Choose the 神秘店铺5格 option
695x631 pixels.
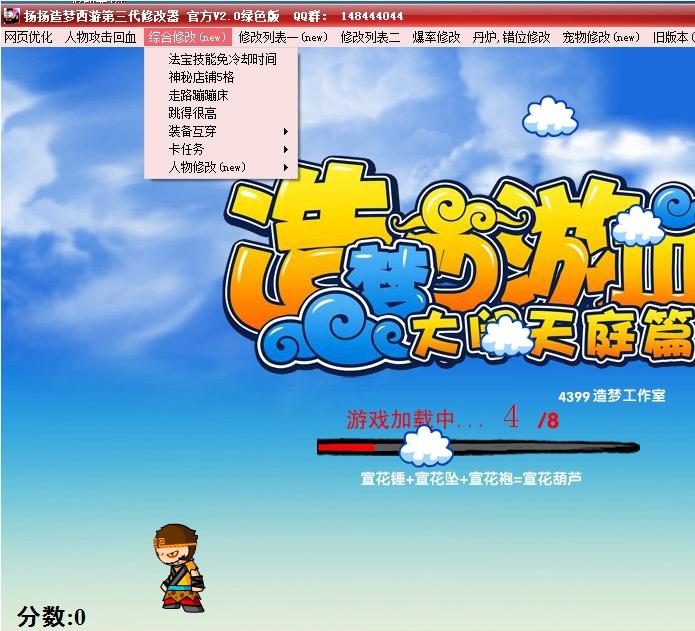tap(201, 77)
